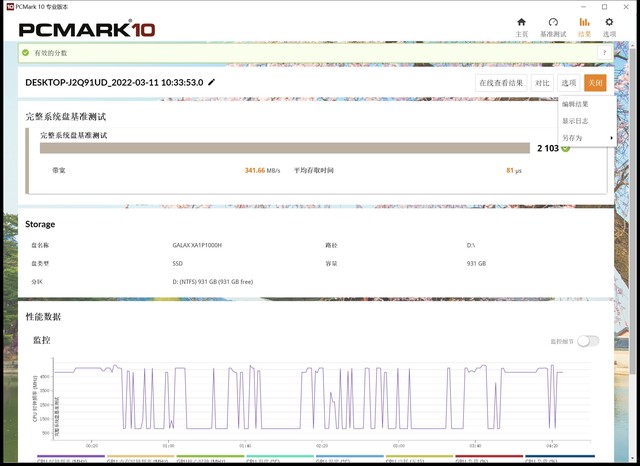
Task: Toggle the purple CPU clock legend swatch
Action: coord(71,456)
